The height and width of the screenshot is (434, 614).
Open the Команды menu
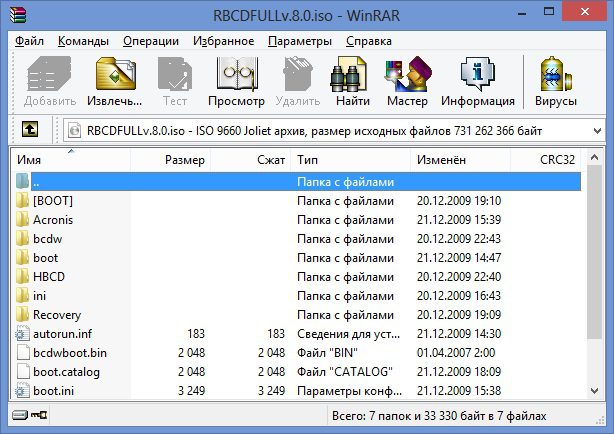[x=83, y=41]
